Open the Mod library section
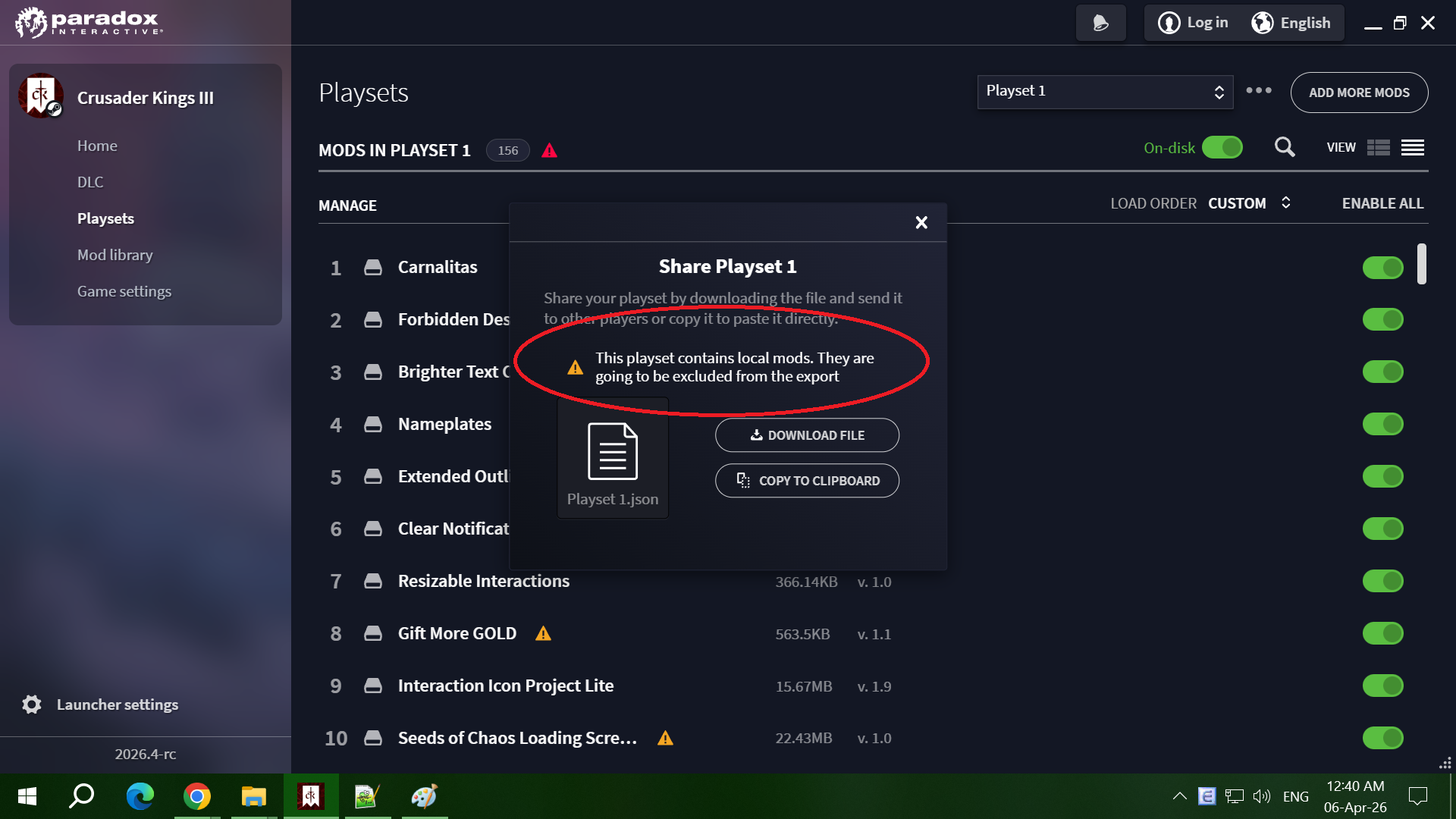 click(x=115, y=255)
